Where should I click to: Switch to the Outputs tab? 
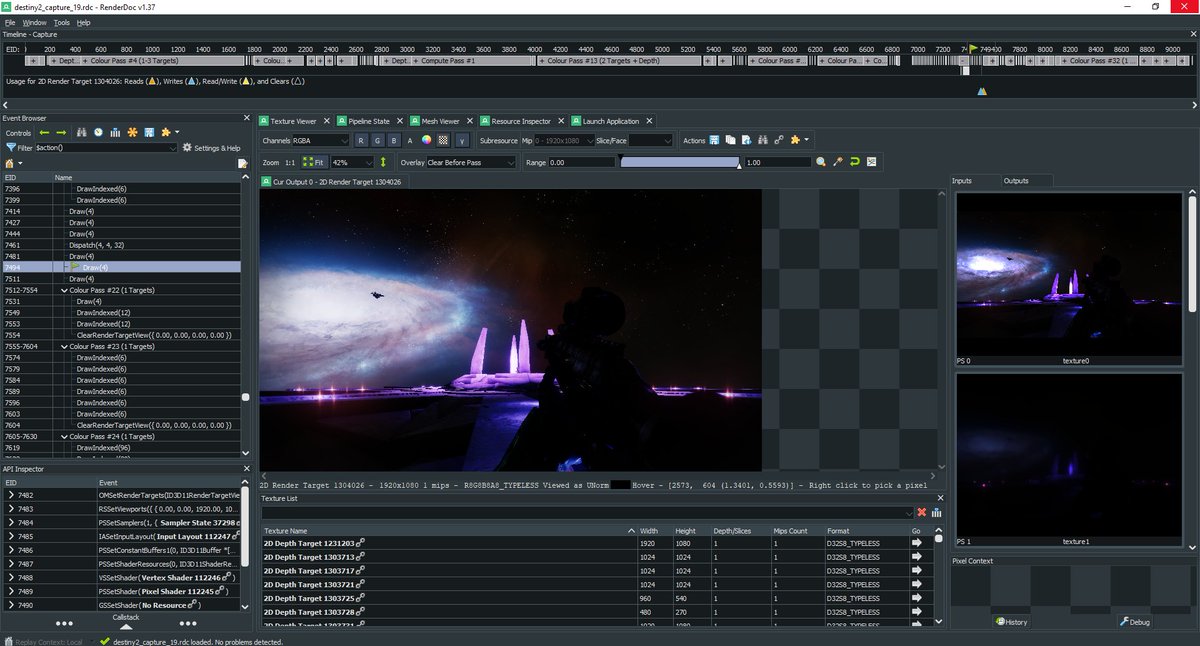[1016, 181]
